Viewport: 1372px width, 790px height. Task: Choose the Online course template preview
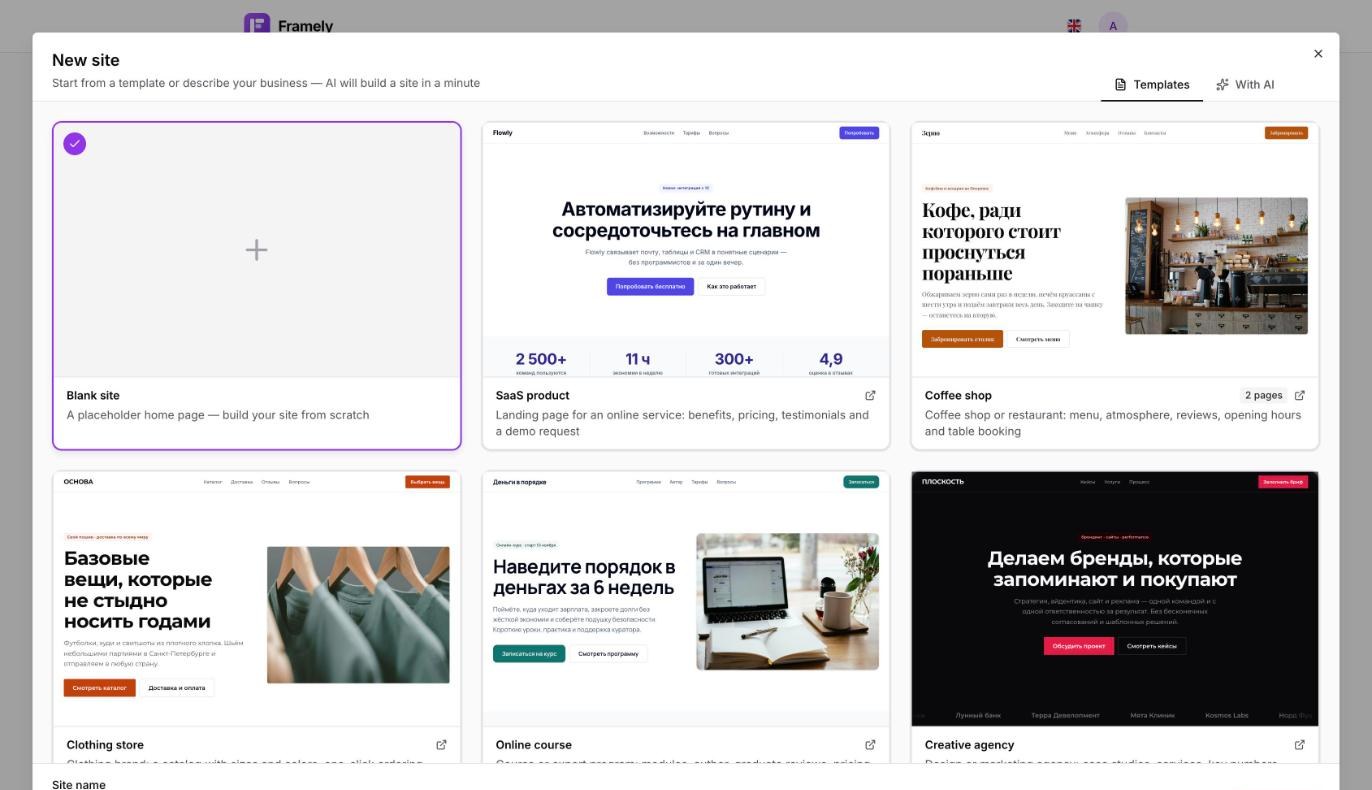coord(686,599)
